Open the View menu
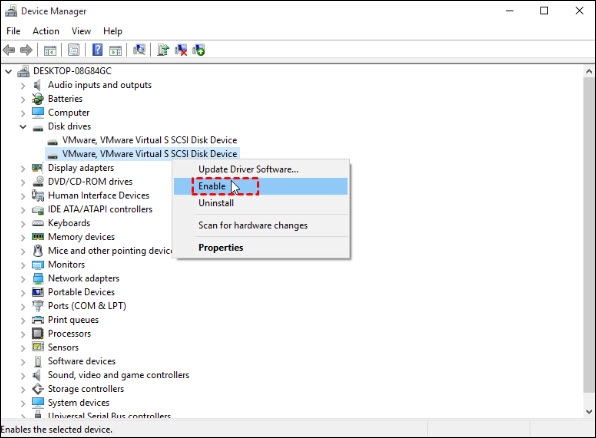Screen dimensions: 596x438 [x=81, y=31]
